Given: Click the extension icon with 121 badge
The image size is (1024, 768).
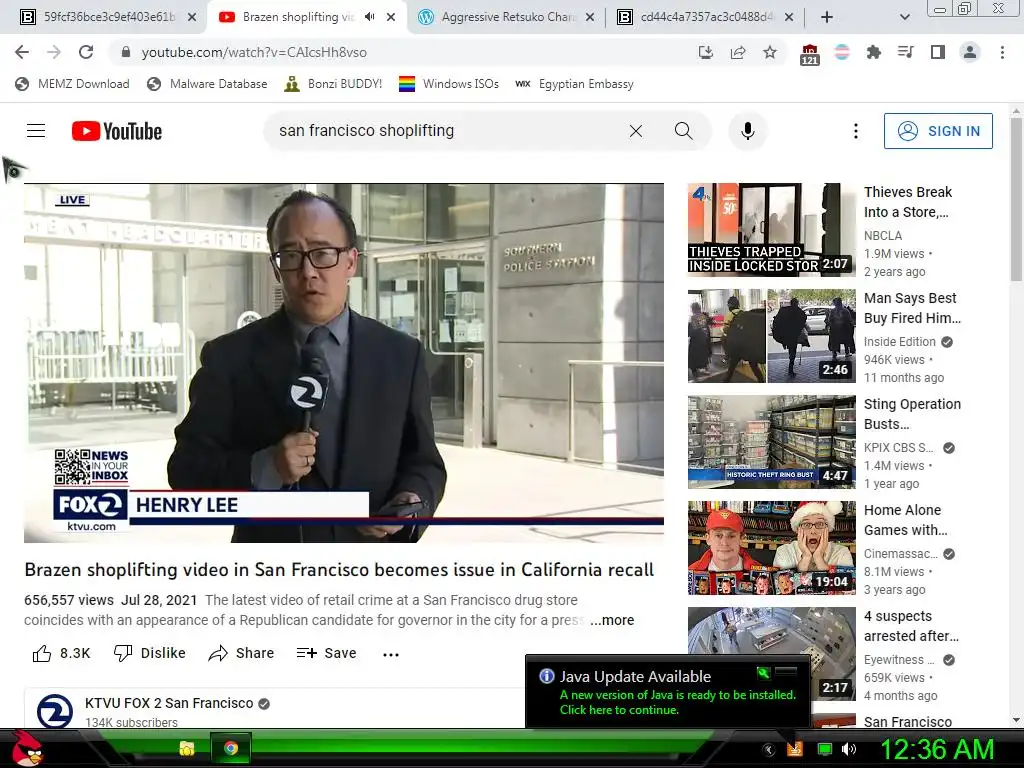Looking at the screenshot, I should click(809, 54).
